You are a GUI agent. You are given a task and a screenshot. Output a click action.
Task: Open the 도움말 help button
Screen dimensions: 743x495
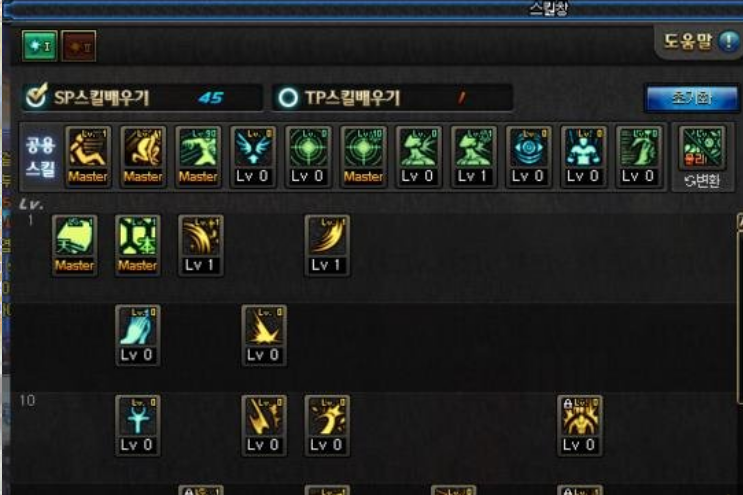click(698, 42)
